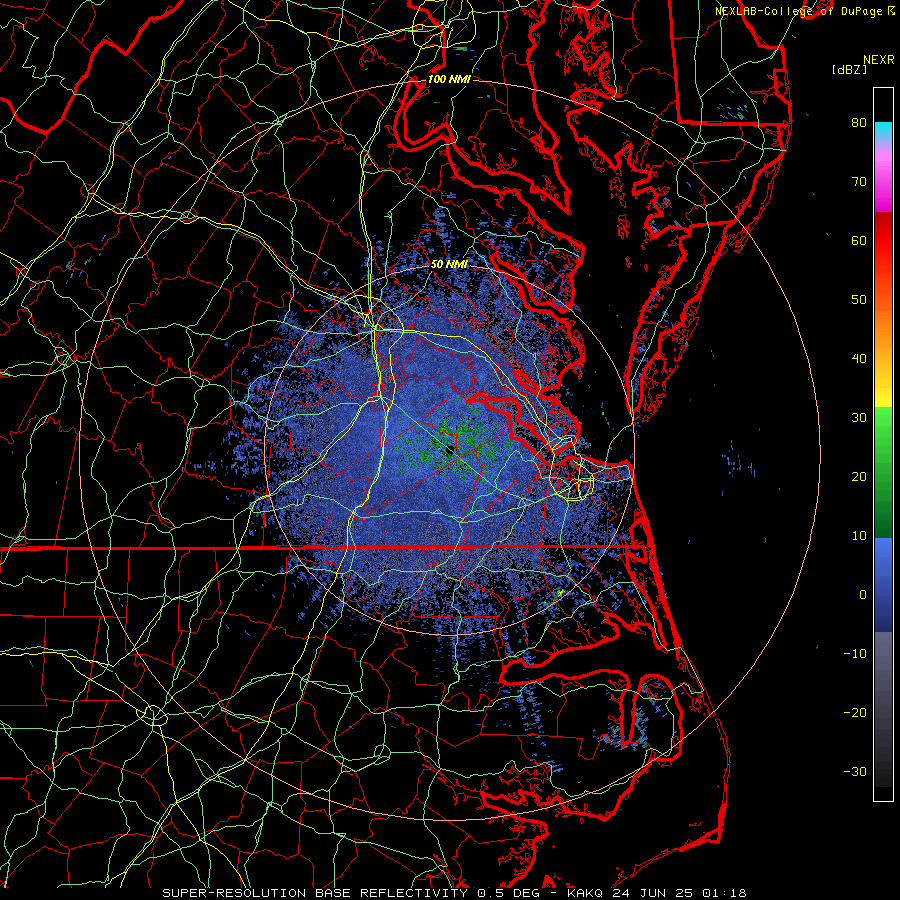The height and width of the screenshot is (900, 900).
Task: Click the KAKQ station identifier in caption
Action: coord(584,893)
